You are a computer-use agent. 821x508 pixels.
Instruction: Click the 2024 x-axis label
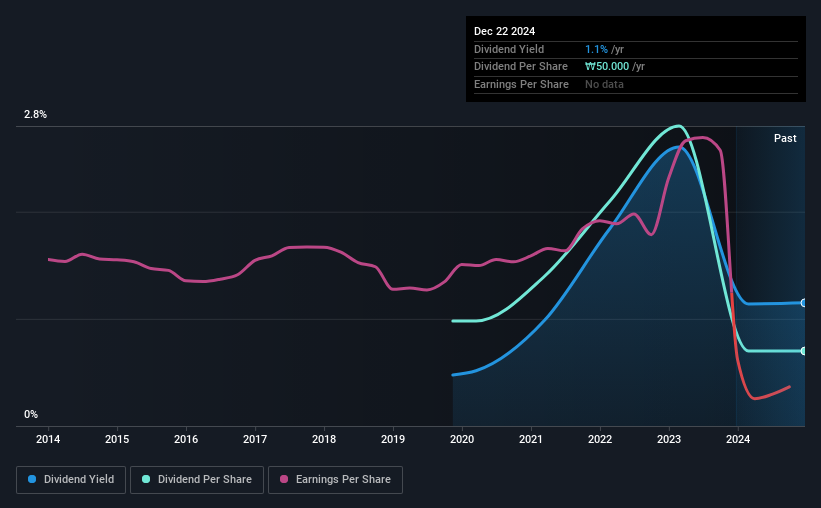click(x=738, y=439)
